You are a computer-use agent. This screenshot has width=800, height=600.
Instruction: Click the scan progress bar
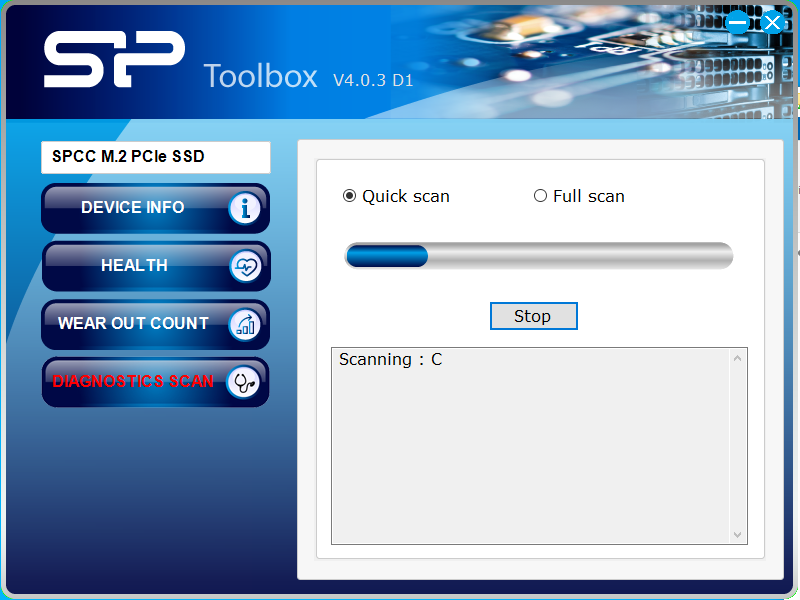539,256
